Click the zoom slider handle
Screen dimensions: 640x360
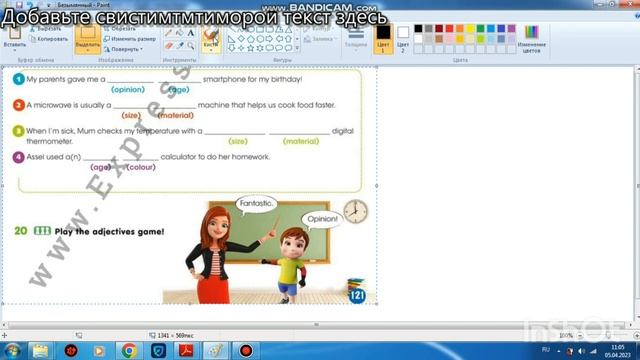608,336
